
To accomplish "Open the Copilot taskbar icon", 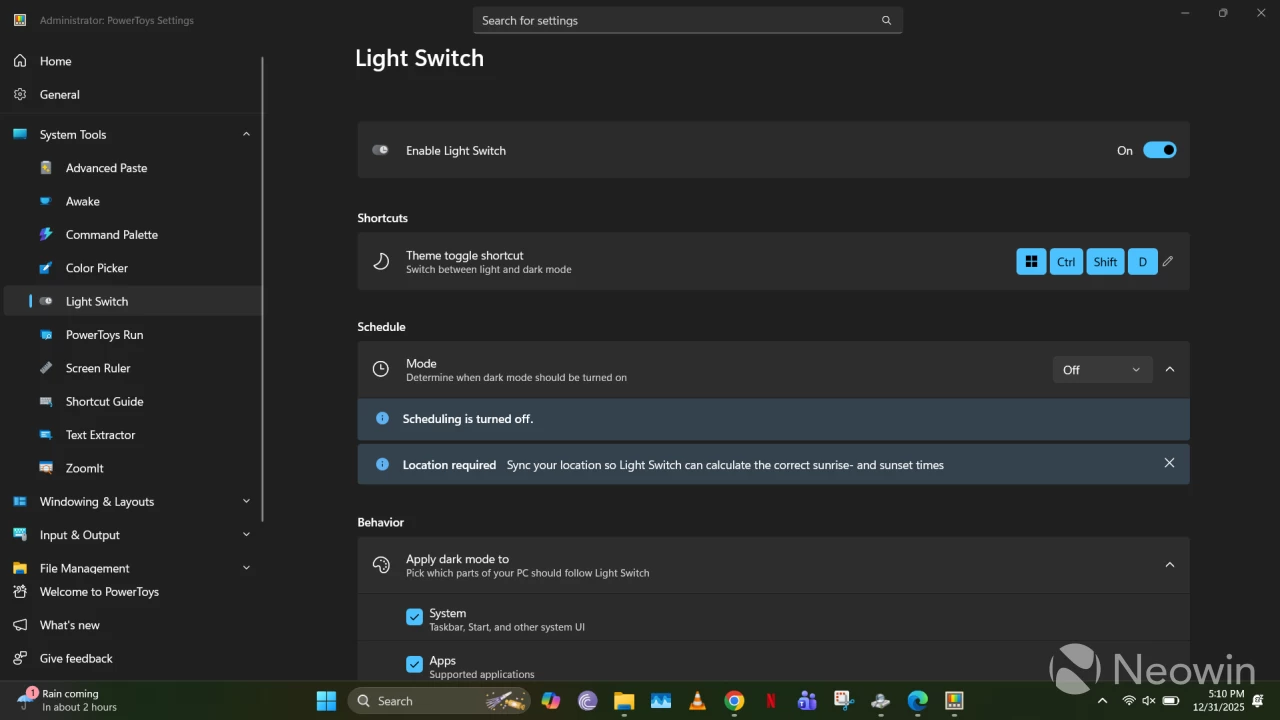I will tap(551, 701).
